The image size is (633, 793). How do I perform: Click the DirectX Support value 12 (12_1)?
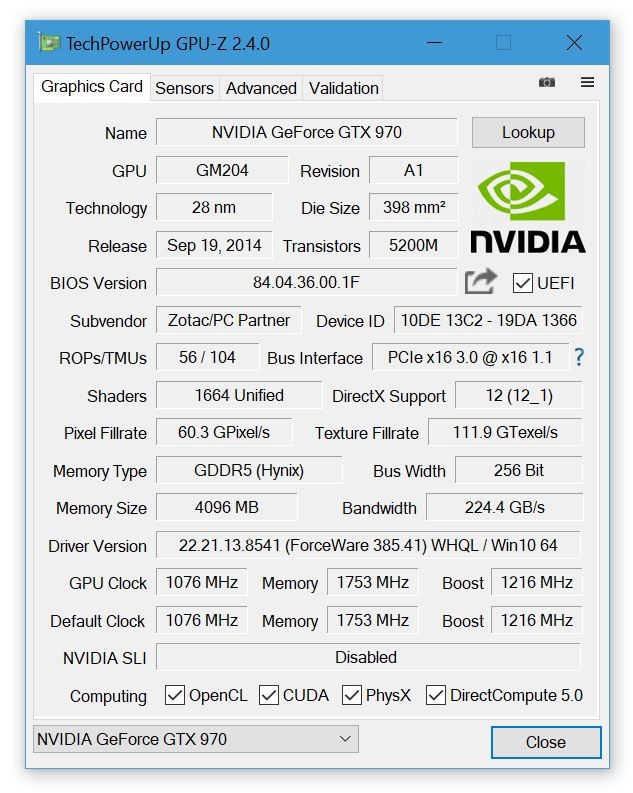pos(519,395)
